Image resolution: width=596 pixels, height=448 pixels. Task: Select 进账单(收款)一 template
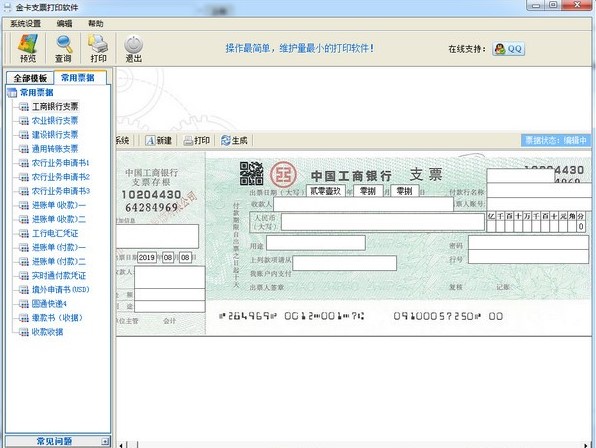[x=59, y=205]
